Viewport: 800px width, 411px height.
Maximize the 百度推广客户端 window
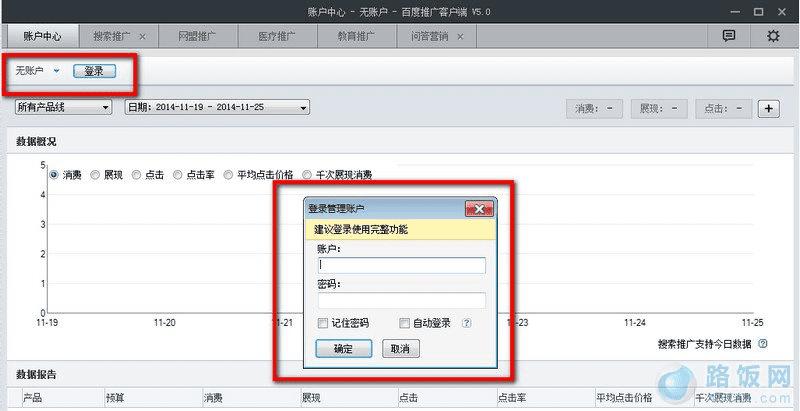pos(759,12)
